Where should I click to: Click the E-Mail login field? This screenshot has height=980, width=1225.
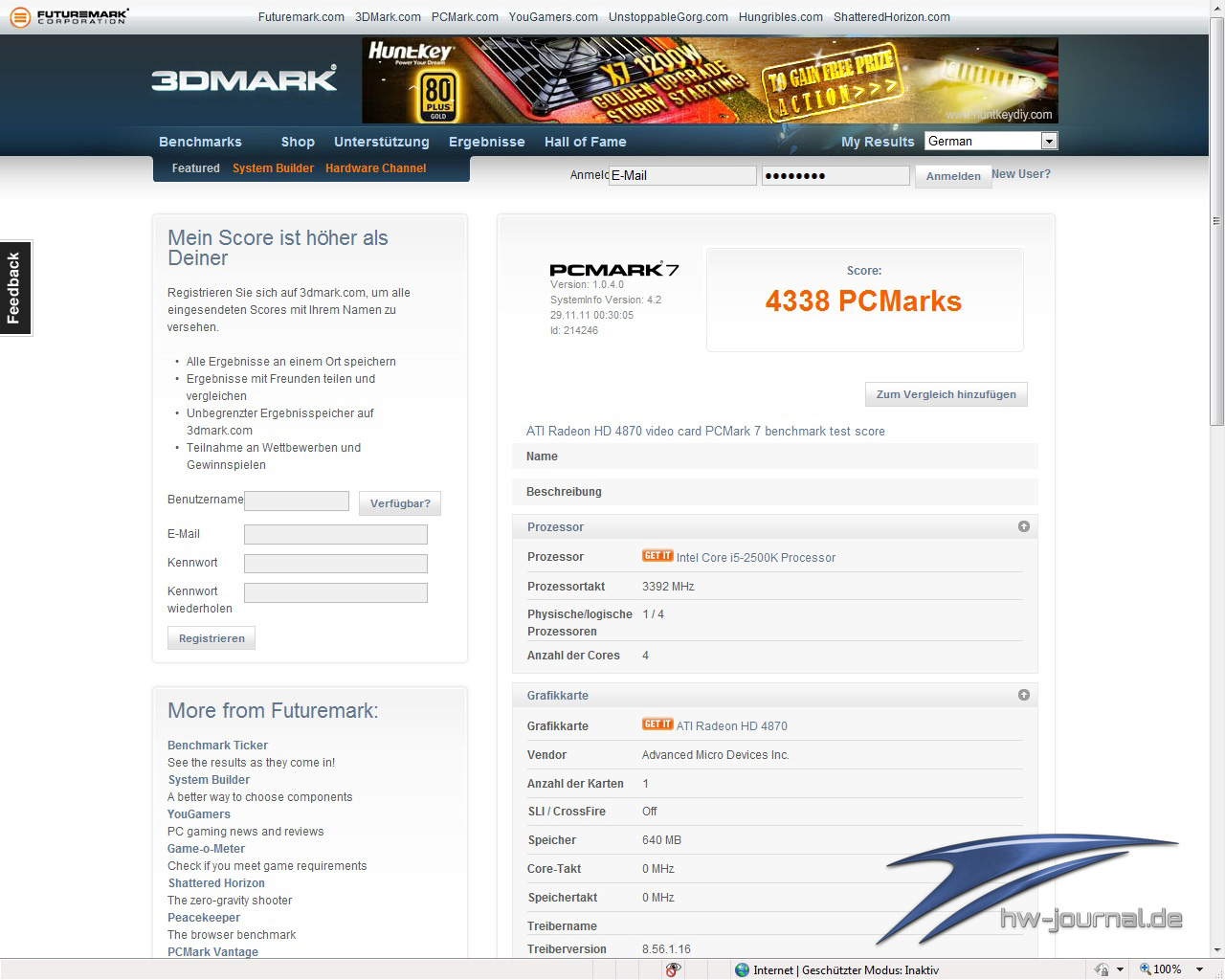[682, 175]
